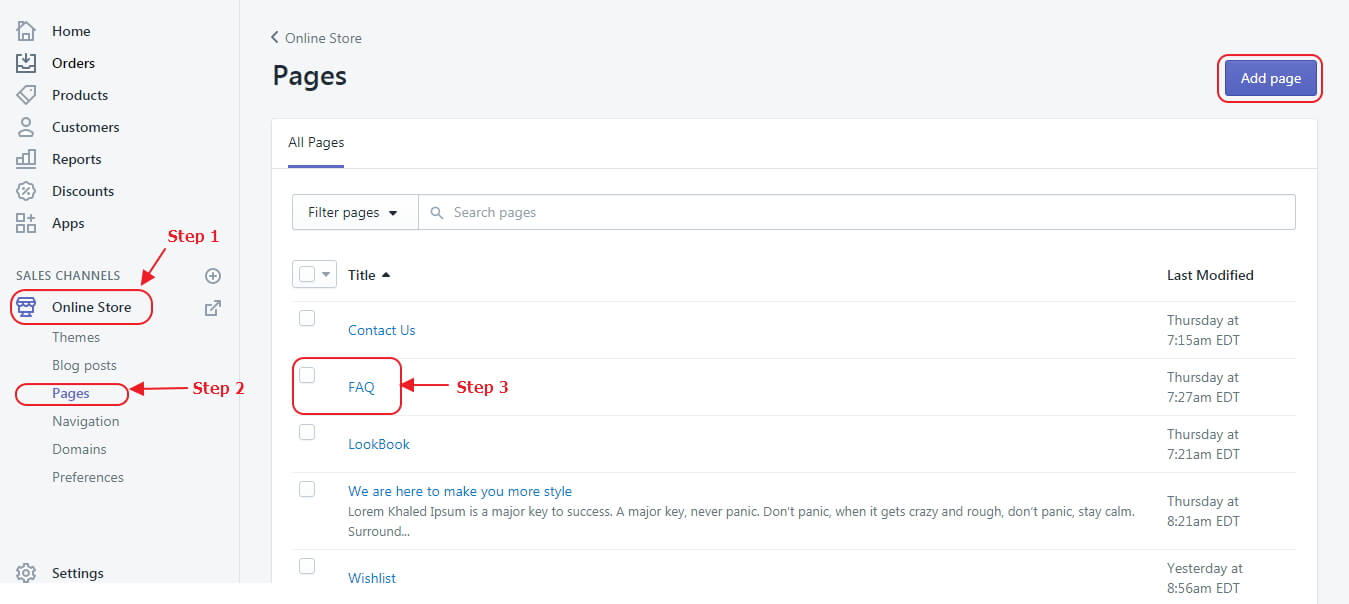Screen dimensions: 1349x604
Task: Click the Last Modified column header
Action: [1210, 275]
